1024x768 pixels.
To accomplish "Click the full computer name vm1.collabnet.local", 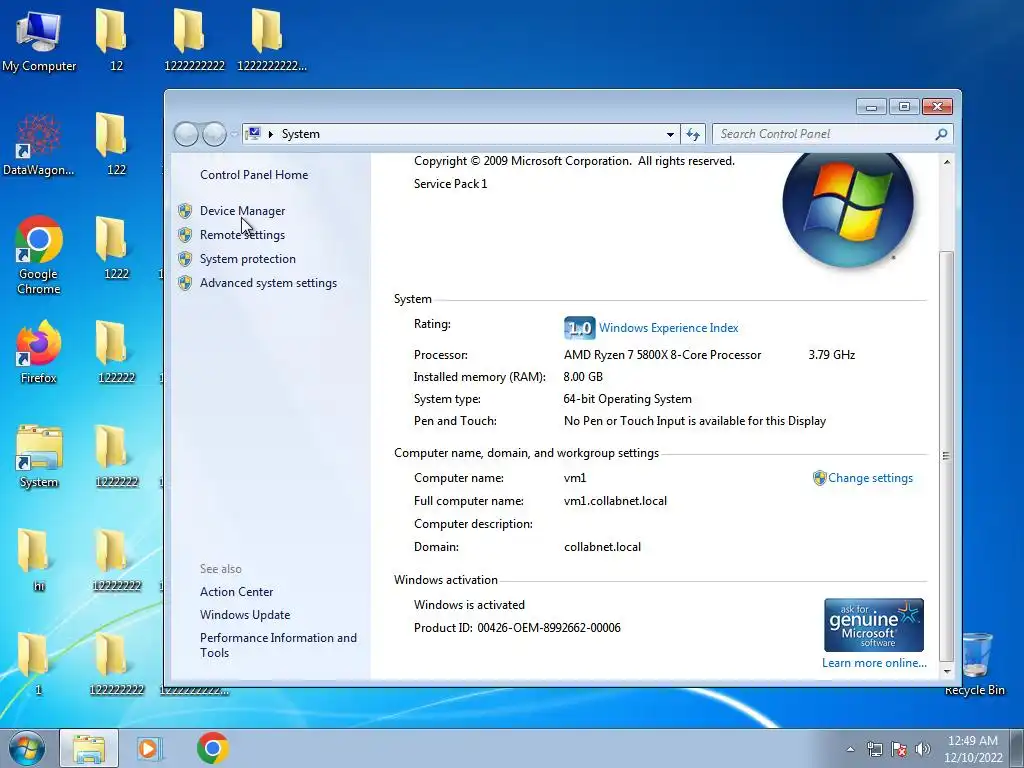I will [x=615, y=501].
